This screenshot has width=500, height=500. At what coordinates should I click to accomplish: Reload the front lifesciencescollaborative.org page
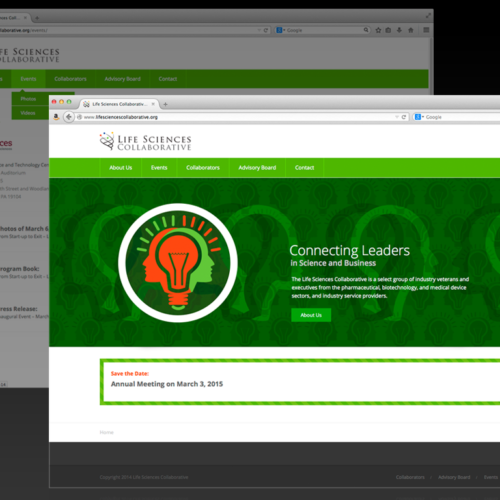[x=404, y=117]
